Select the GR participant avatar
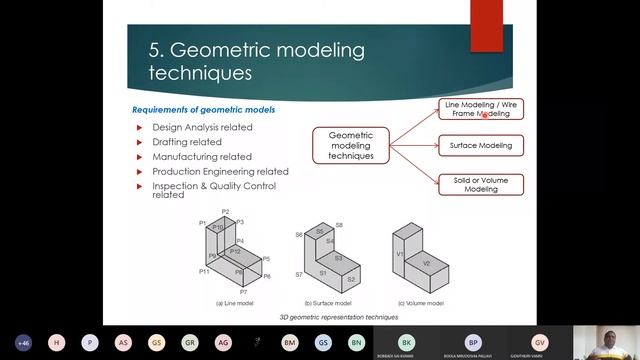Viewport: 640px width, 360px height. (190, 343)
